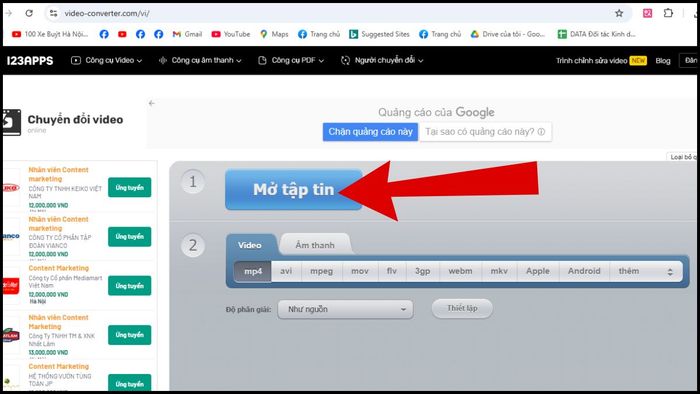Click Chặn quảng cáo này button

370,132
